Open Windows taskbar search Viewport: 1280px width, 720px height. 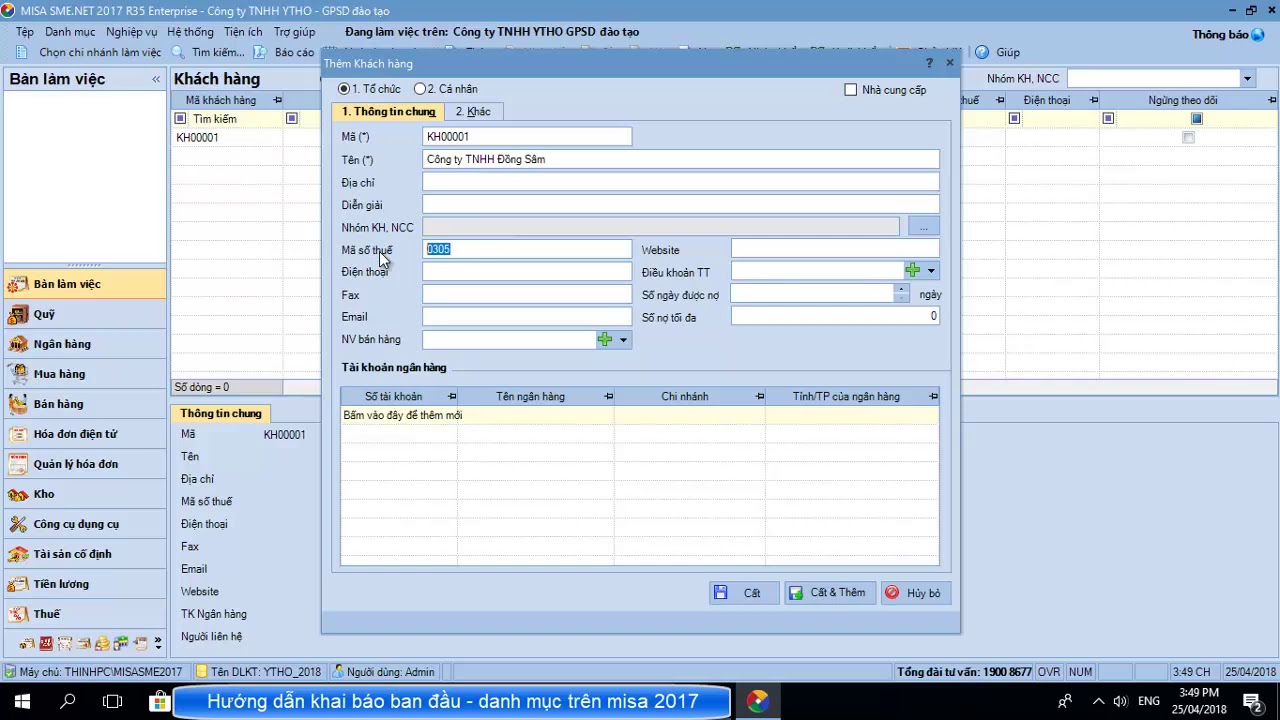tap(68, 701)
